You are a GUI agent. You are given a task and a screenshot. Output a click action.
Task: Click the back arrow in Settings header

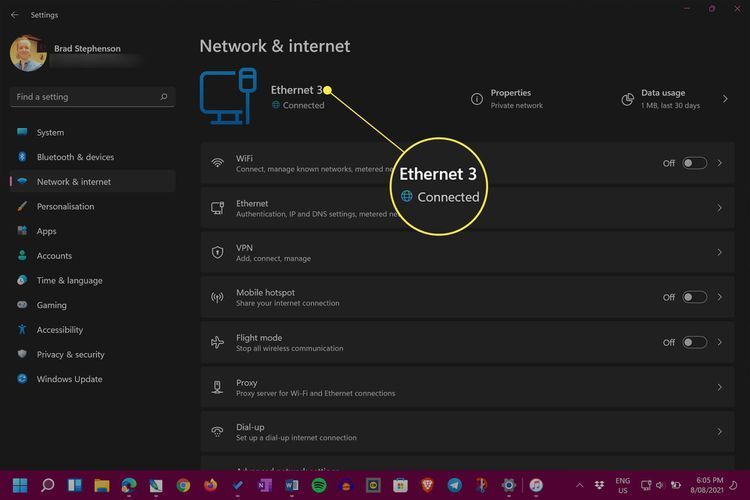pos(14,15)
